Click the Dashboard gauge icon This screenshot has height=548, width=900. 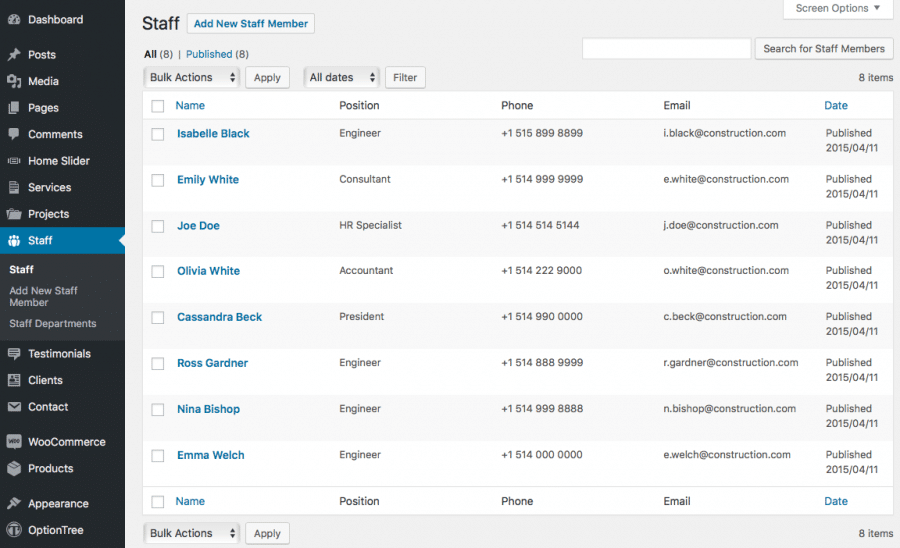pyautogui.click(x=14, y=20)
